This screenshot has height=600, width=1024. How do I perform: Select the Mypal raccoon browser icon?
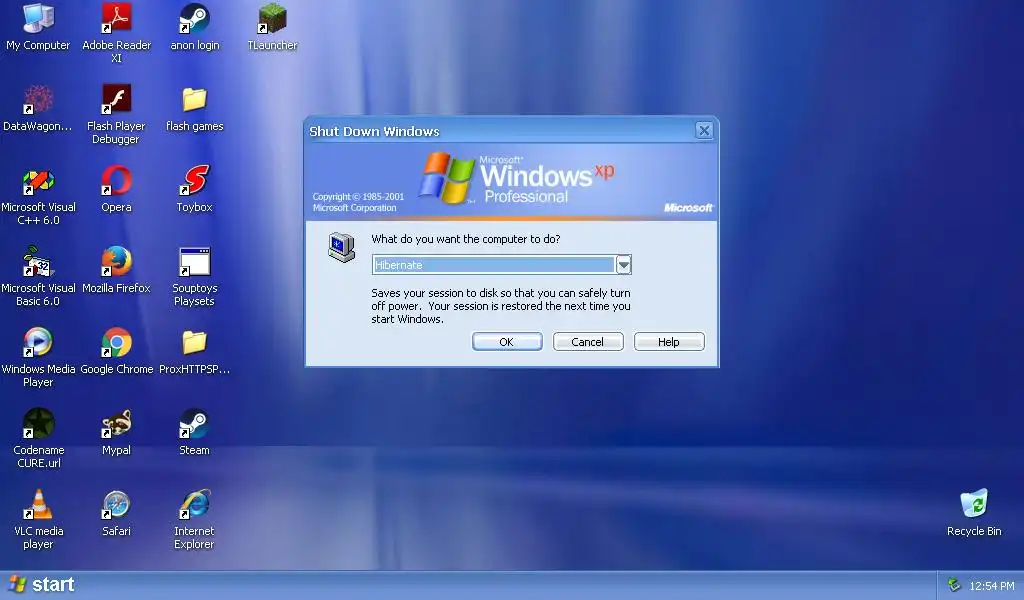(x=116, y=424)
